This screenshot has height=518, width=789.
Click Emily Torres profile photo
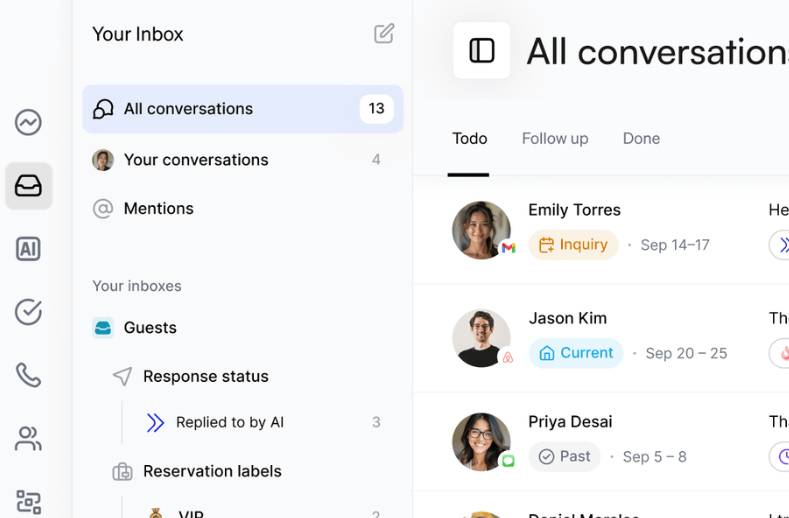481,230
